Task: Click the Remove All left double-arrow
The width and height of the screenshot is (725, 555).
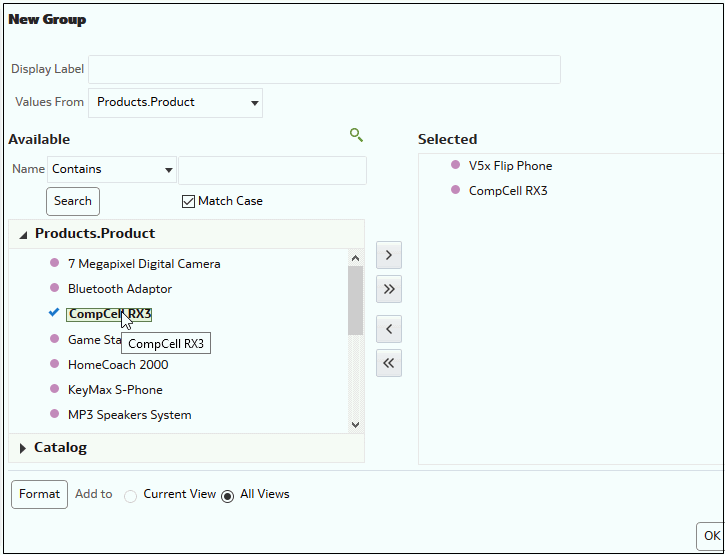Action: click(x=389, y=363)
